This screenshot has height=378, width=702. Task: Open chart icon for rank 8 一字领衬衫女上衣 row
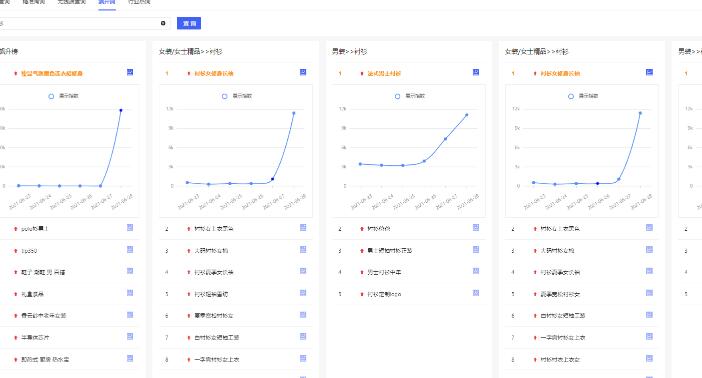click(303, 358)
